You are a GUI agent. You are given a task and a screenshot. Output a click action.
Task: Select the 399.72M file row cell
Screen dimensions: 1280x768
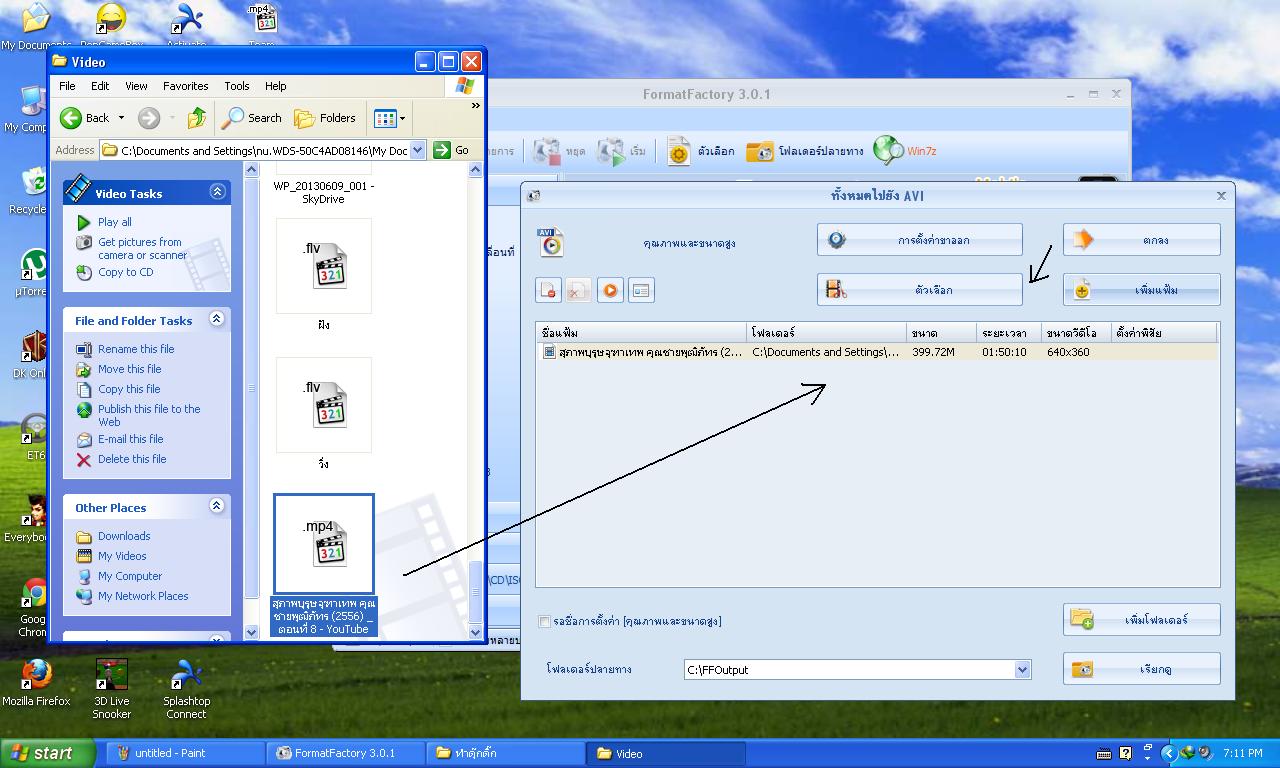[933, 352]
